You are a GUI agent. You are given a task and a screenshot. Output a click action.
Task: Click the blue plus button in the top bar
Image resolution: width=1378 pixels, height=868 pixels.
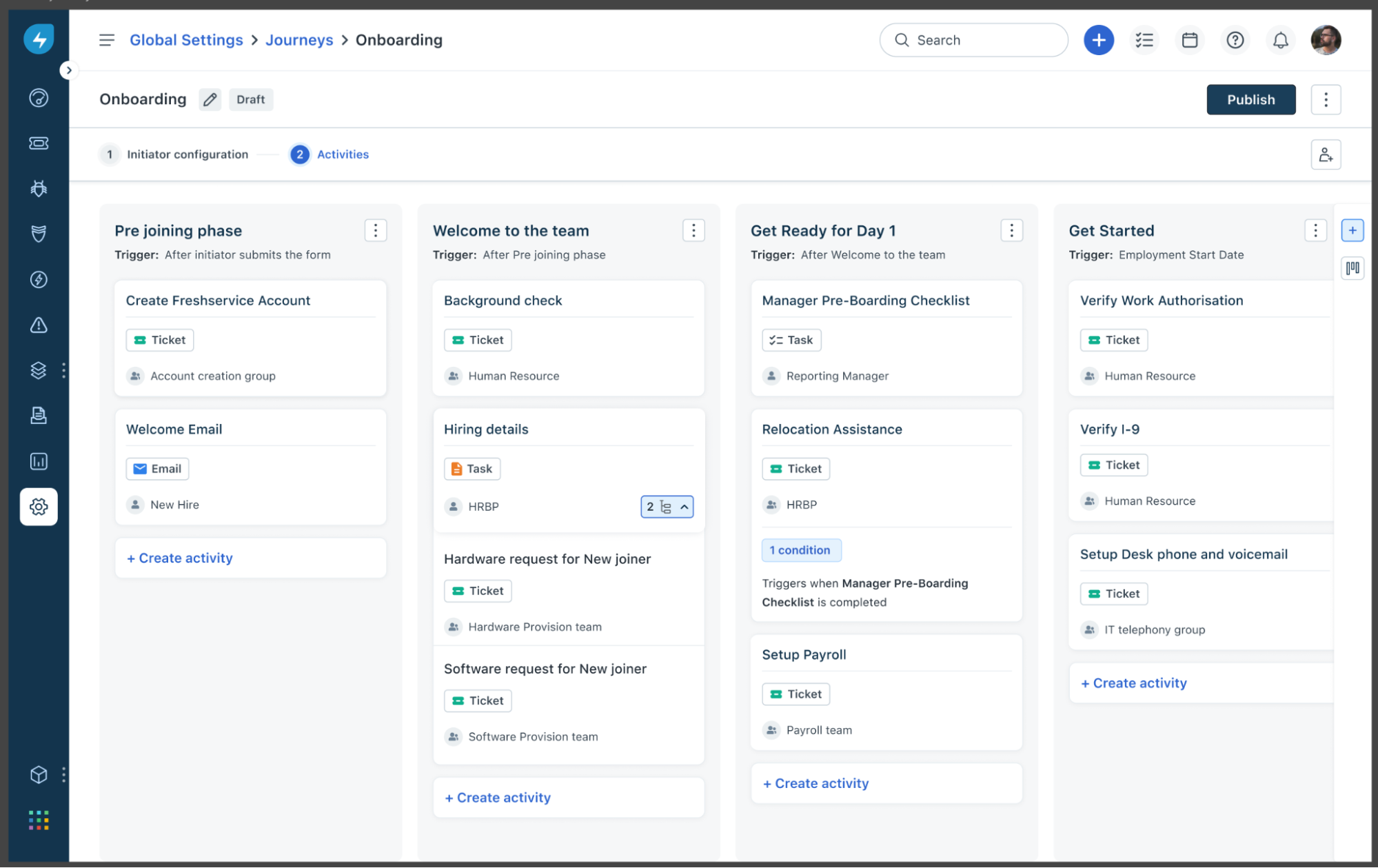1099,40
